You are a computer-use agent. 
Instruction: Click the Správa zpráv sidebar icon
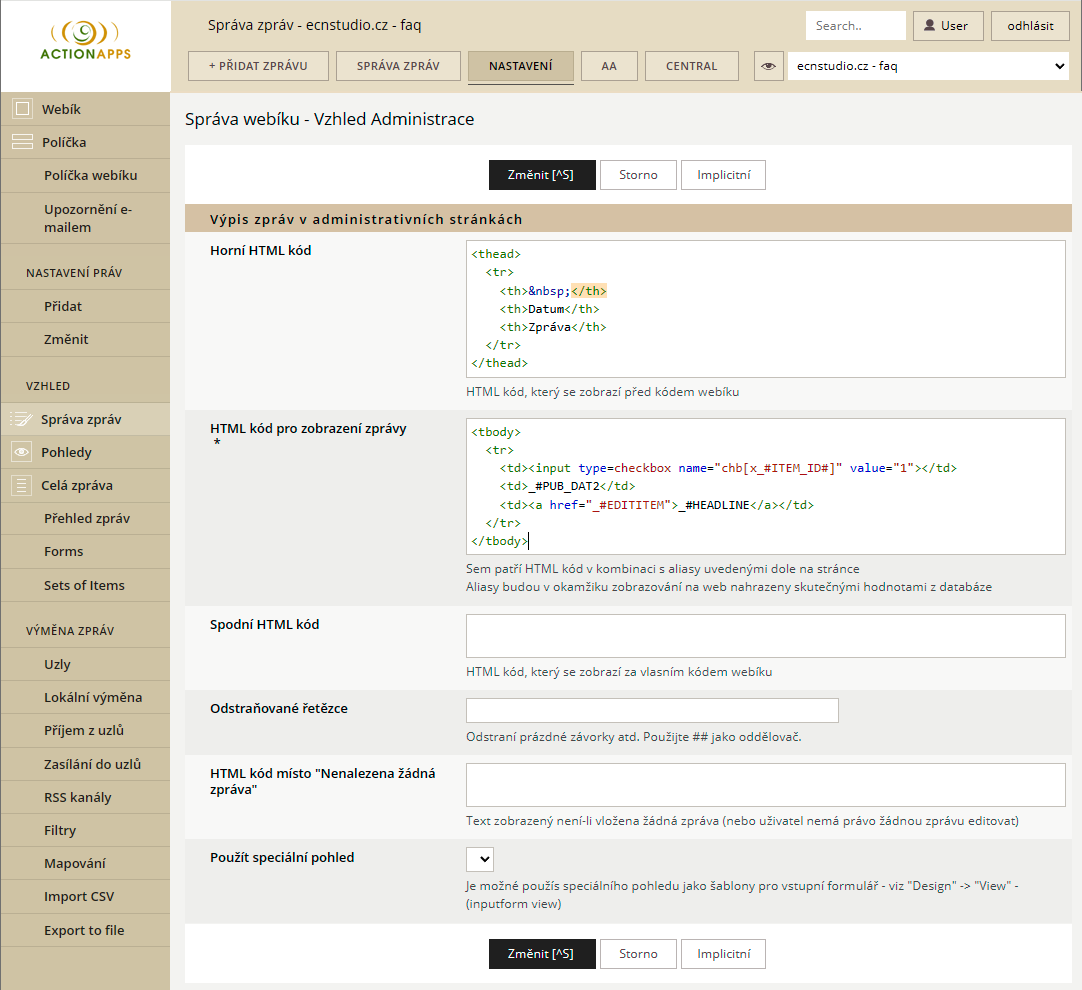click(x=21, y=419)
